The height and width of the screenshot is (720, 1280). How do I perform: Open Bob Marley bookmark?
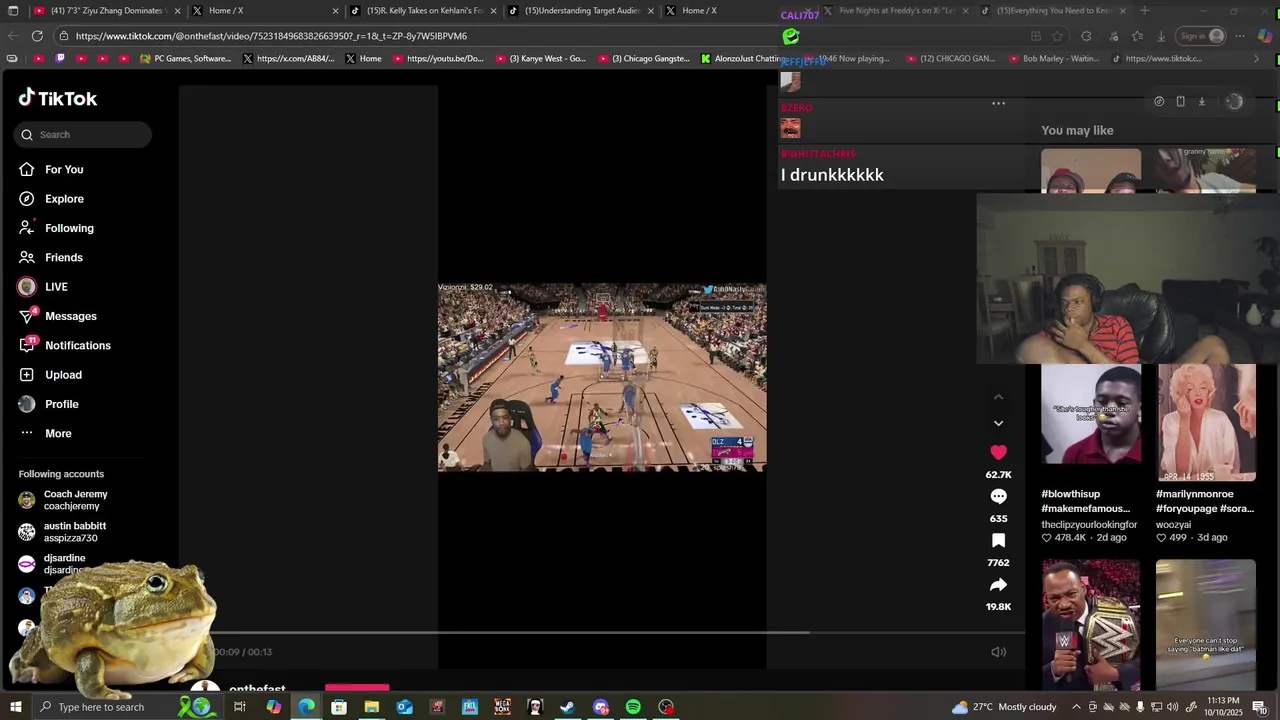tap(1053, 59)
